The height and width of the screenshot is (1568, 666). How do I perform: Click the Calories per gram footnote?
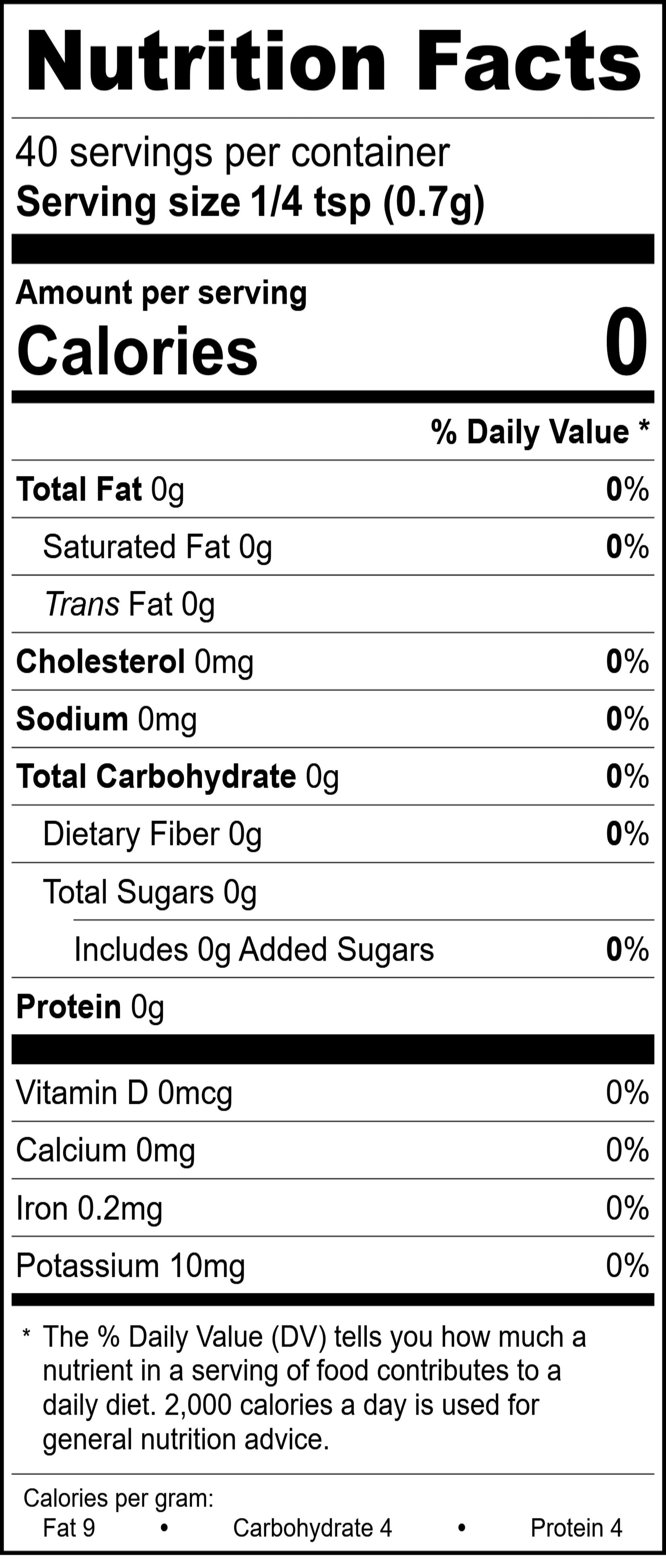click(119, 1498)
